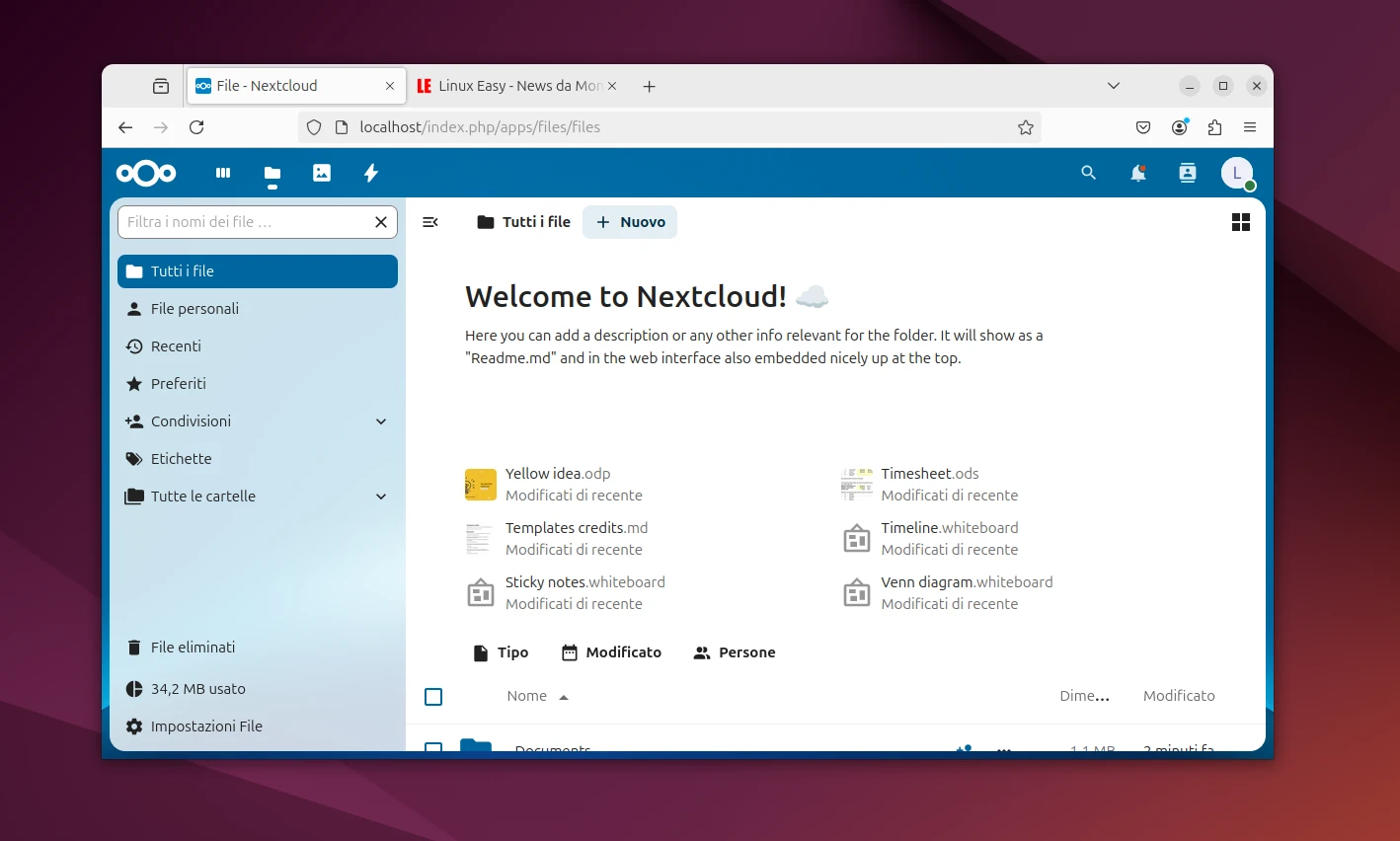Click the Nextcloud logo in the top bar
Screen dimensions: 1400x841
tap(145, 173)
